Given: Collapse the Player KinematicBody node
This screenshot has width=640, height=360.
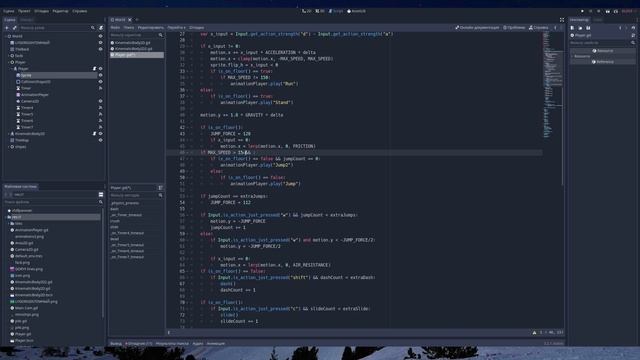Looking at the screenshot, I should point(12,69).
